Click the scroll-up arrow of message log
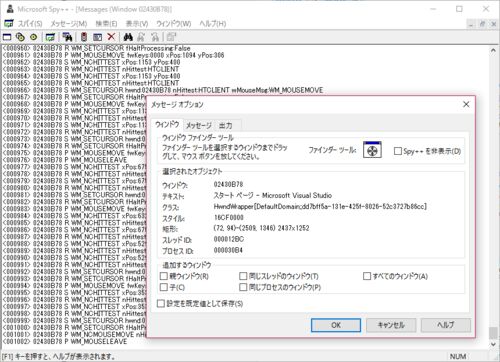The height and width of the screenshot is (362, 500). pos(493,50)
